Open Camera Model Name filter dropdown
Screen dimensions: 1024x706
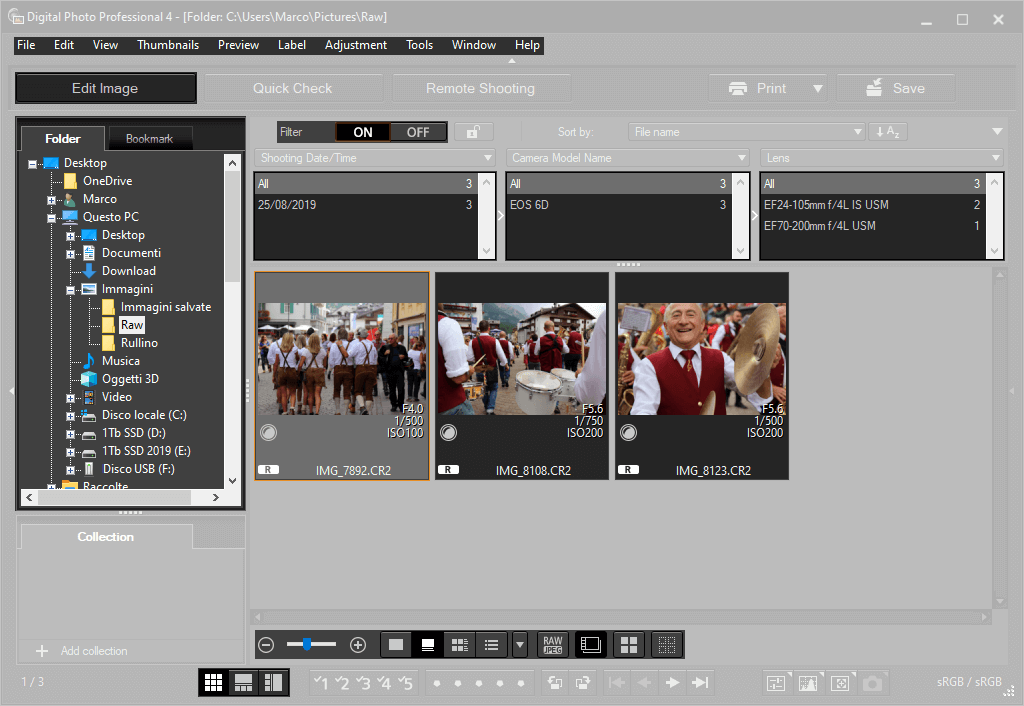628,158
